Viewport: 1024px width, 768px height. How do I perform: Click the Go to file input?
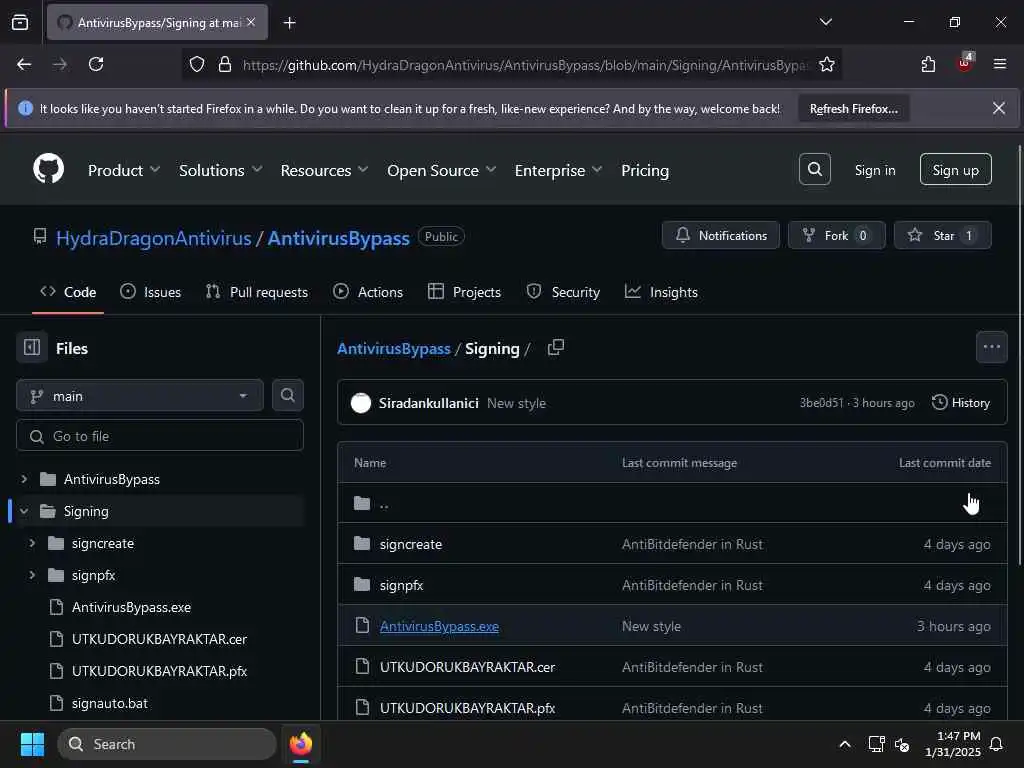159,436
